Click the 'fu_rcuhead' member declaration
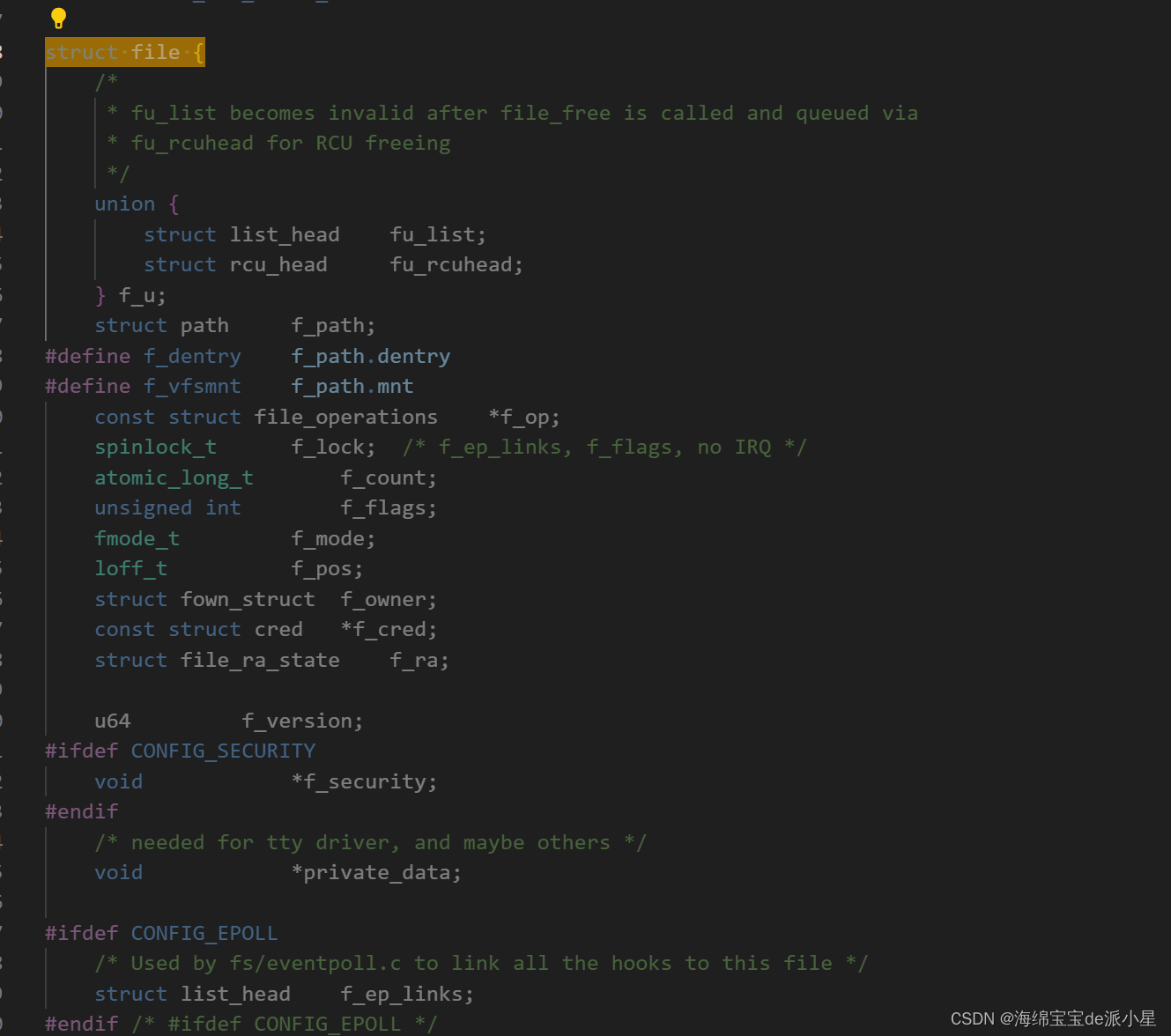 coord(456,264)
